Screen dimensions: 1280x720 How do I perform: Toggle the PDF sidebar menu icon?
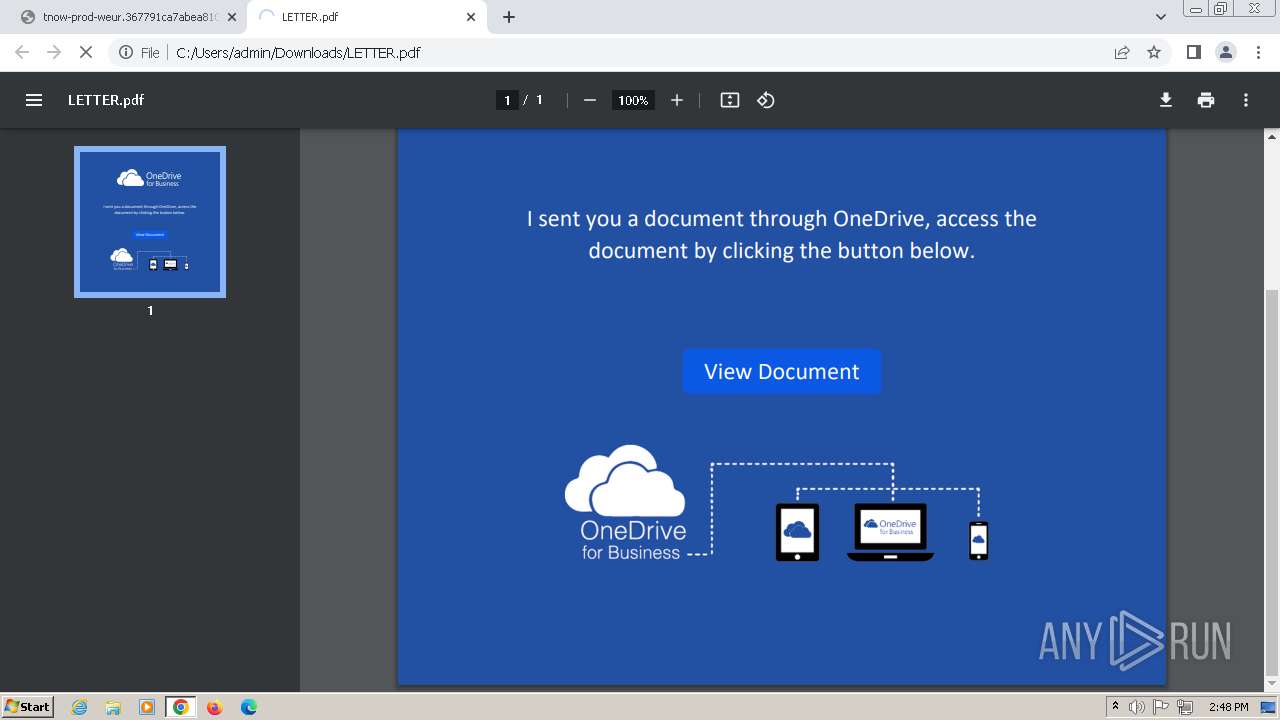click(x=34, y=100)
